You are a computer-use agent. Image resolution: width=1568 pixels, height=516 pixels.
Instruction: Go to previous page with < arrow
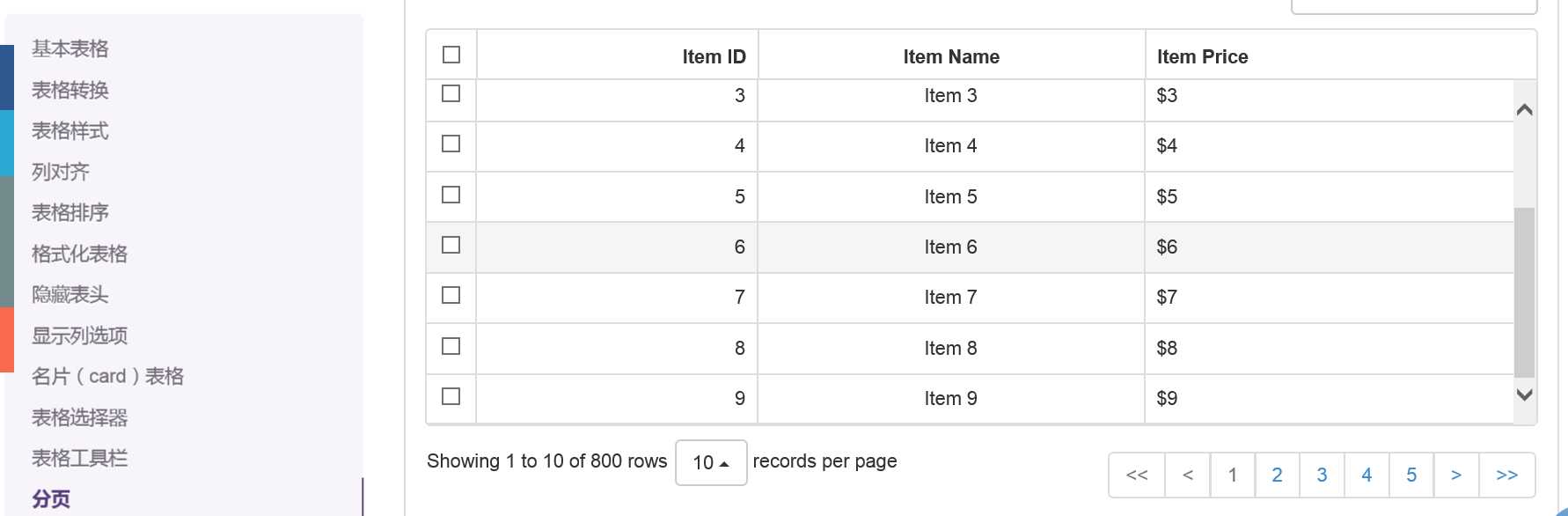[1188, 475]
